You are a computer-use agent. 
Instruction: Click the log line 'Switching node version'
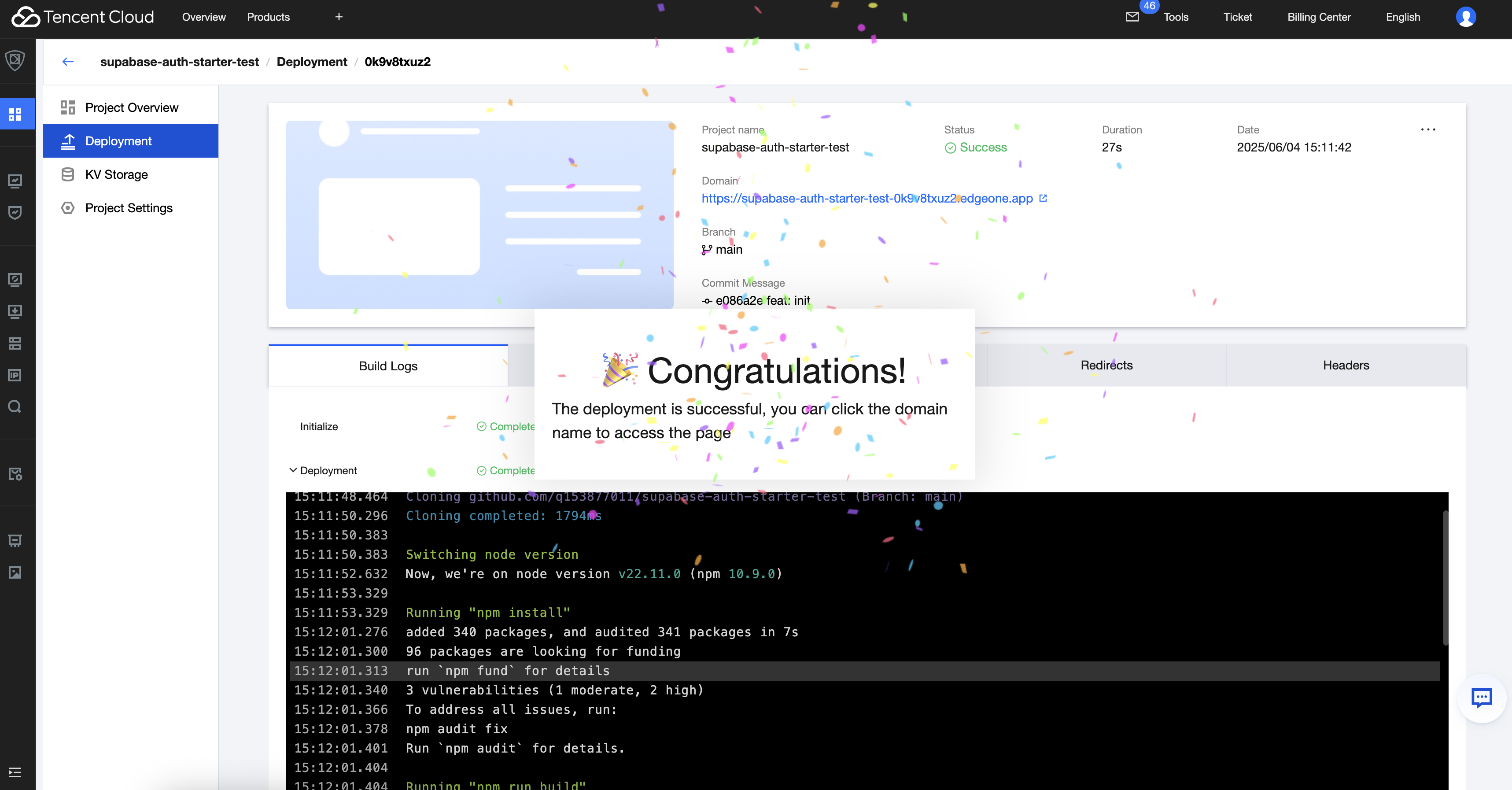tap(492, 555)
